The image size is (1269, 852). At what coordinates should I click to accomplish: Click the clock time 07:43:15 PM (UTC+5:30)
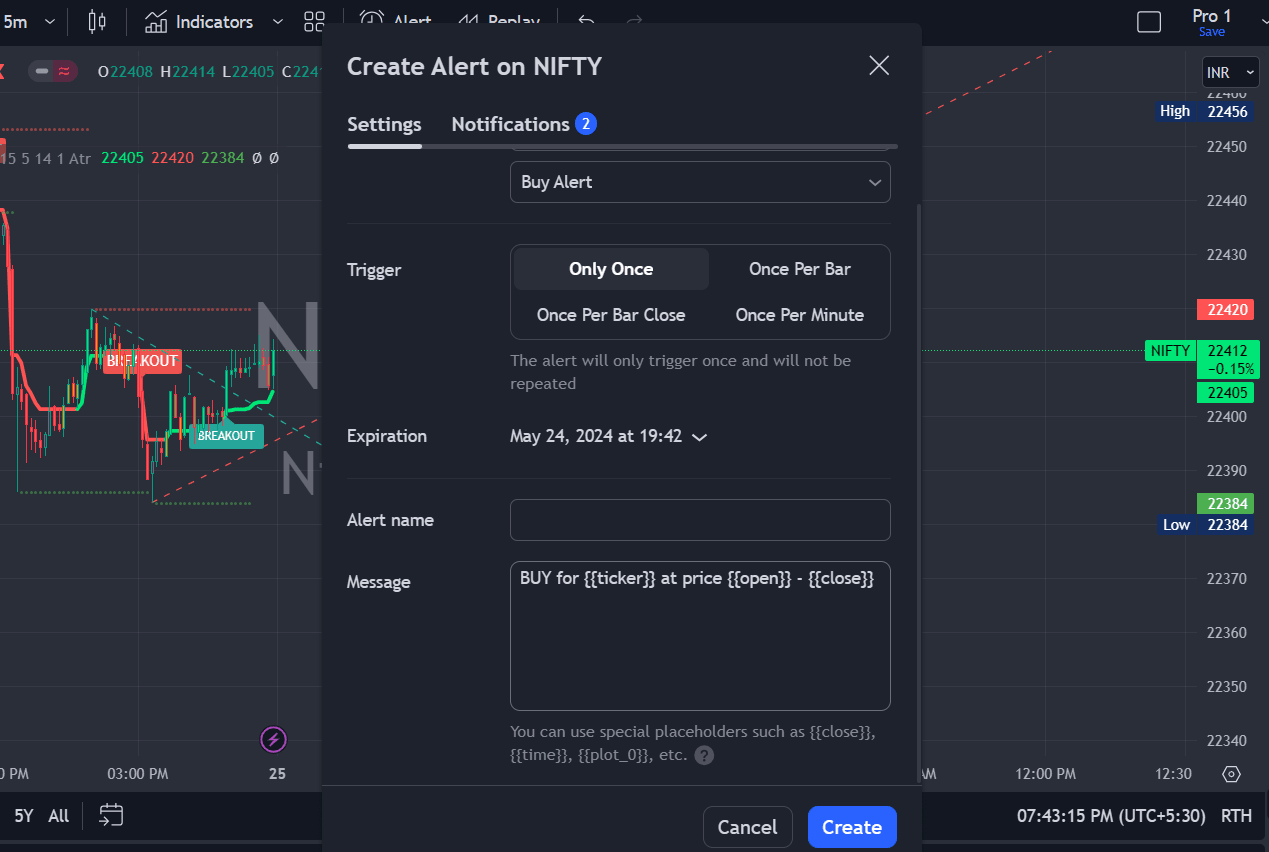coord(1111,815)
